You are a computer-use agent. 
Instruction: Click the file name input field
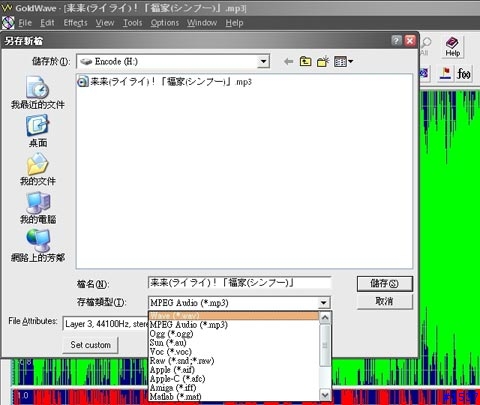coord(239,283)
